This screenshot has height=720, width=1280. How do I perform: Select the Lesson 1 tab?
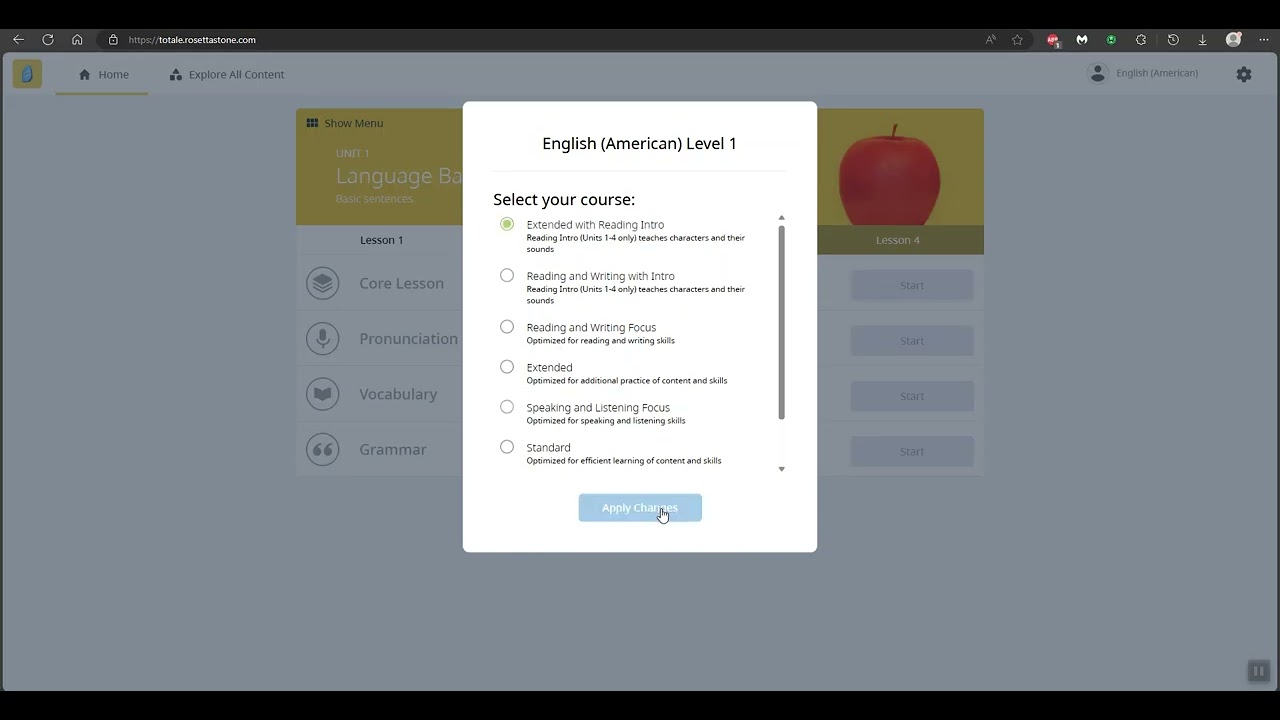point(381,240)
